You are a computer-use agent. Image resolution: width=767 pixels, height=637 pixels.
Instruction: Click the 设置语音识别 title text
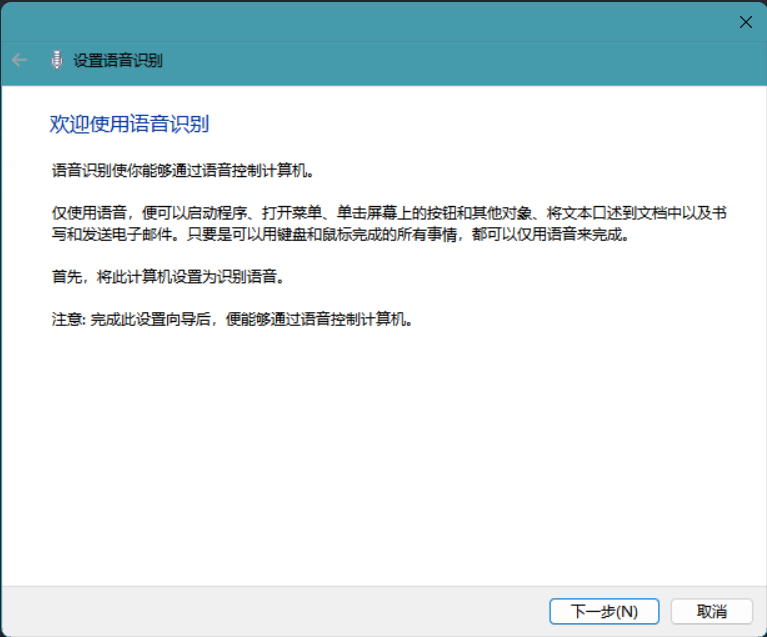click(x=118, y=60)
